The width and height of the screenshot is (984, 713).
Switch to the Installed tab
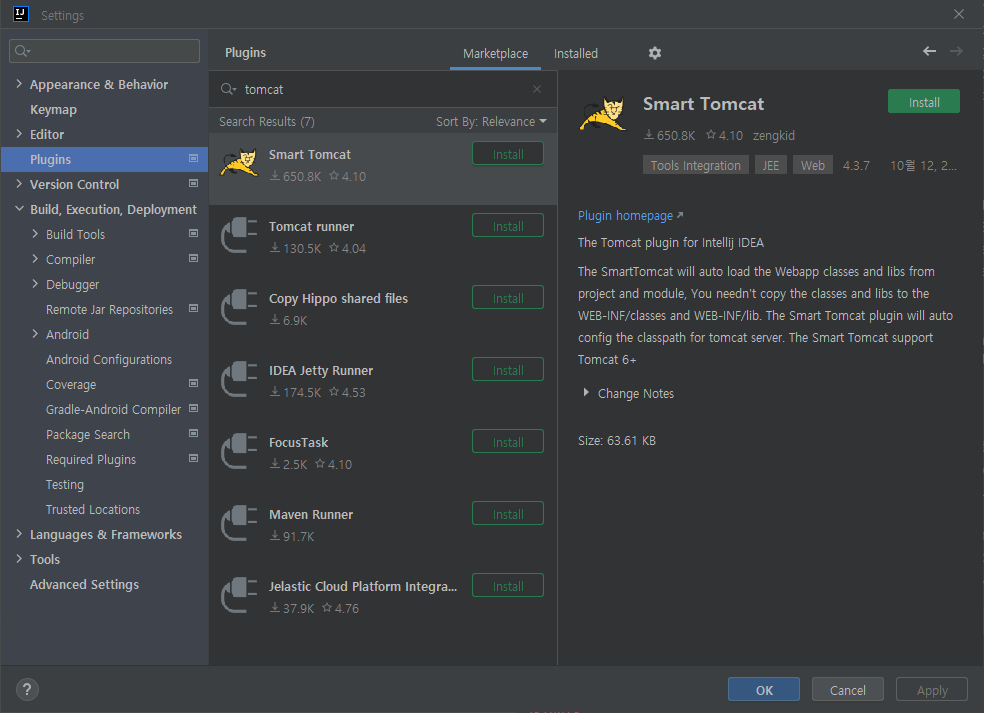click(575, 54)
